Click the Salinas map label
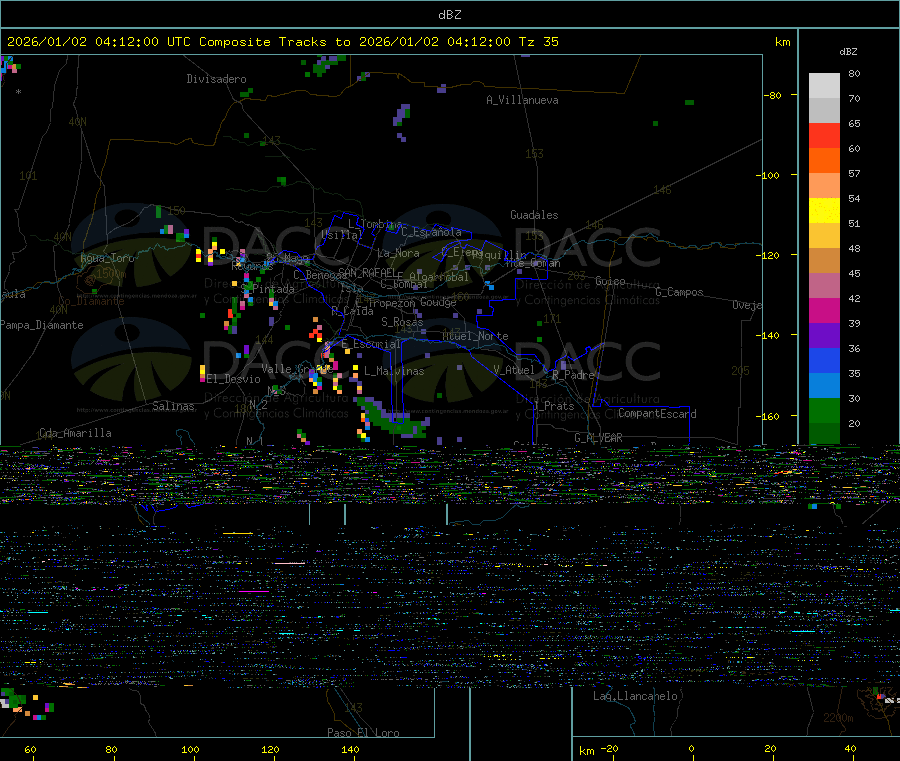The width and height of the screenshot is (900, 761). tap(173, 406)
